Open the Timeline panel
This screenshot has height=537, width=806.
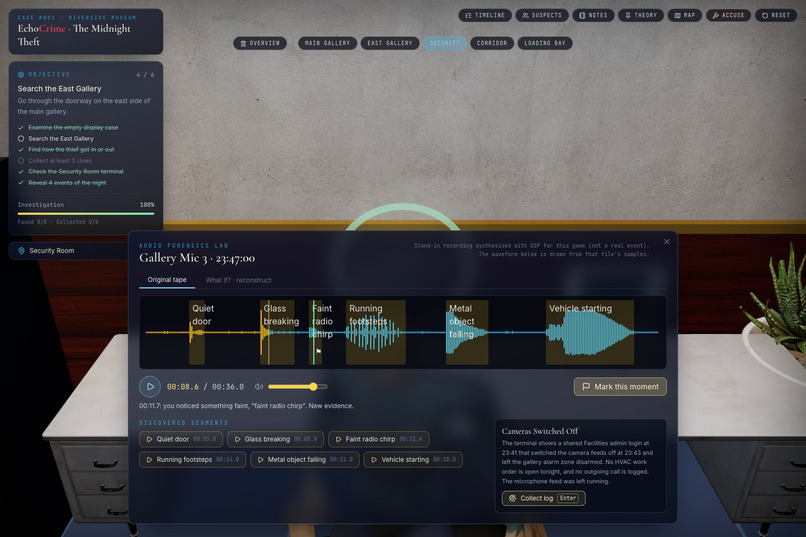(485, 15)
